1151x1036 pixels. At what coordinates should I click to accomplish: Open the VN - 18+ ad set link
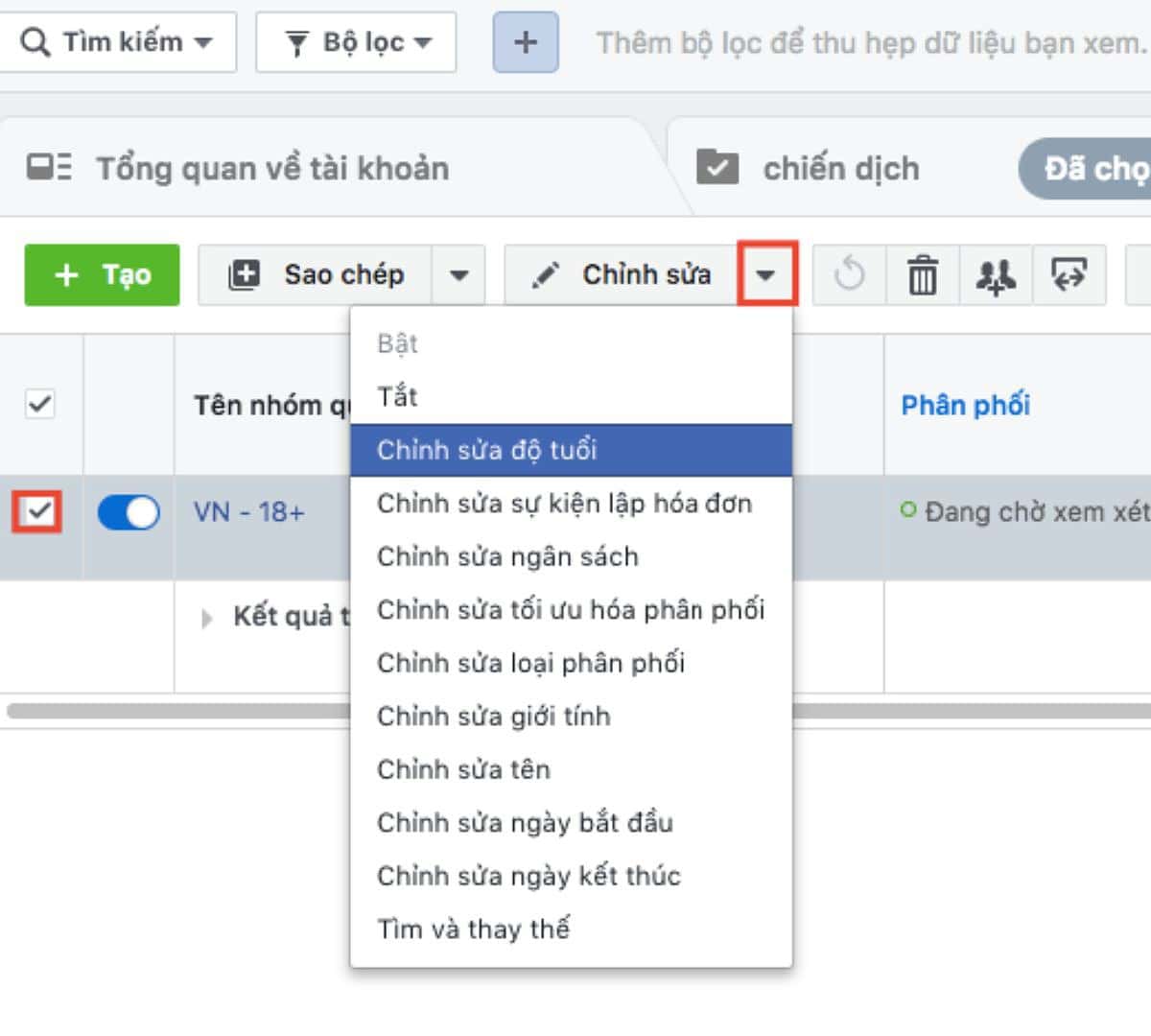248,512
